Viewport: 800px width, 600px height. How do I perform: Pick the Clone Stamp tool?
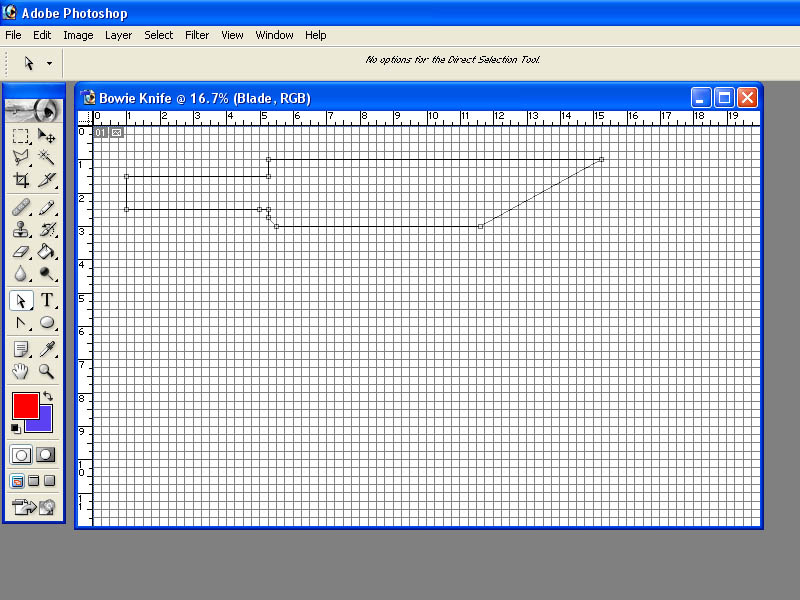[20, 230]
